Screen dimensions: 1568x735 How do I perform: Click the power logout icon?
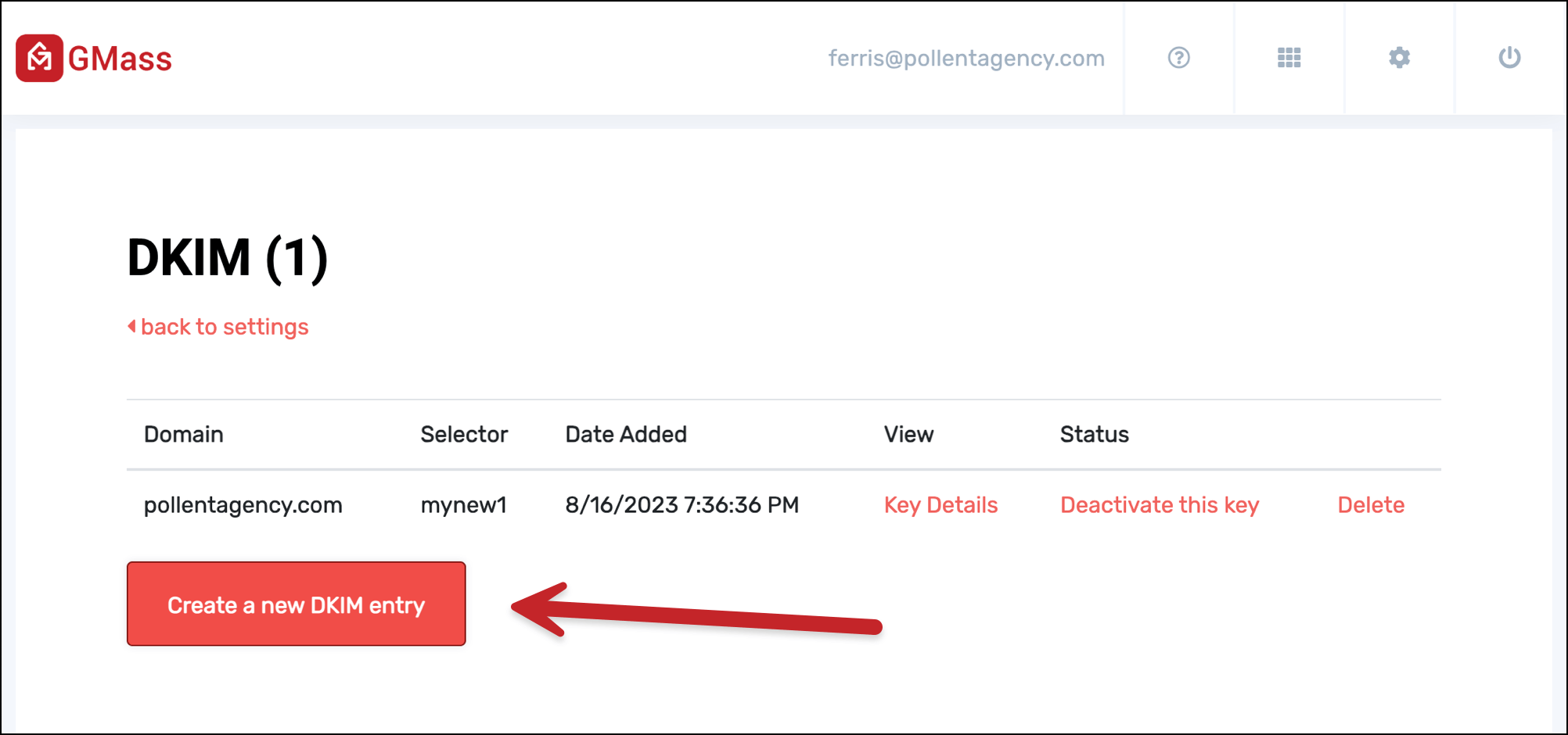pyautogui.click(x=1509, y=58)
